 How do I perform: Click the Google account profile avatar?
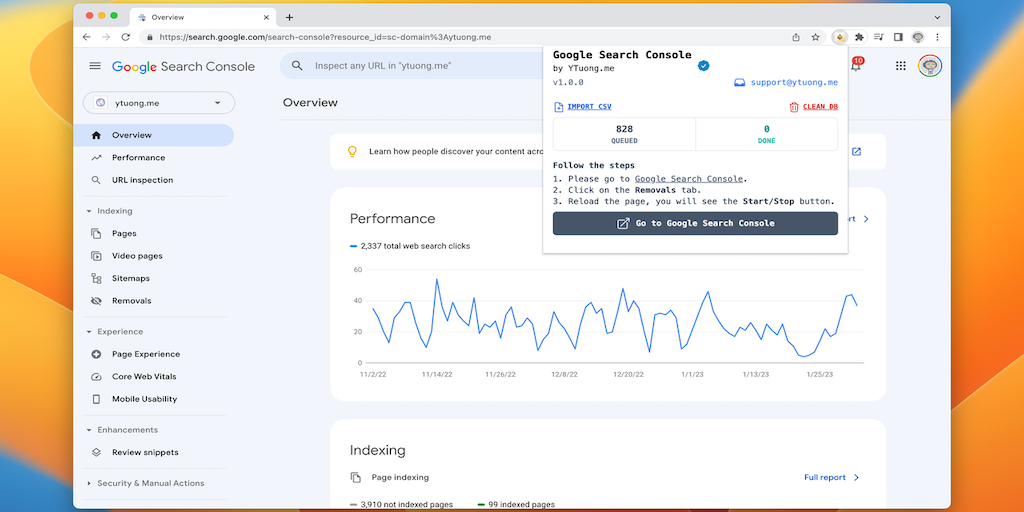click(930, 66)
